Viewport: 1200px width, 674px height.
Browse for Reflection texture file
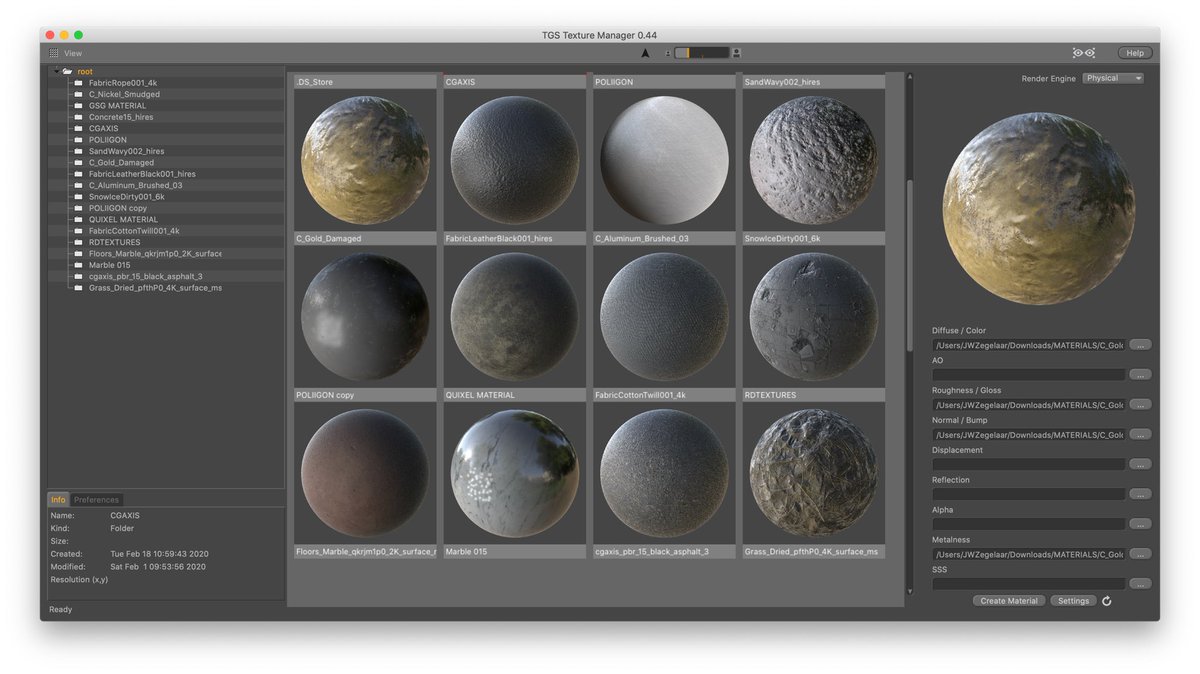pos(1140,495)
